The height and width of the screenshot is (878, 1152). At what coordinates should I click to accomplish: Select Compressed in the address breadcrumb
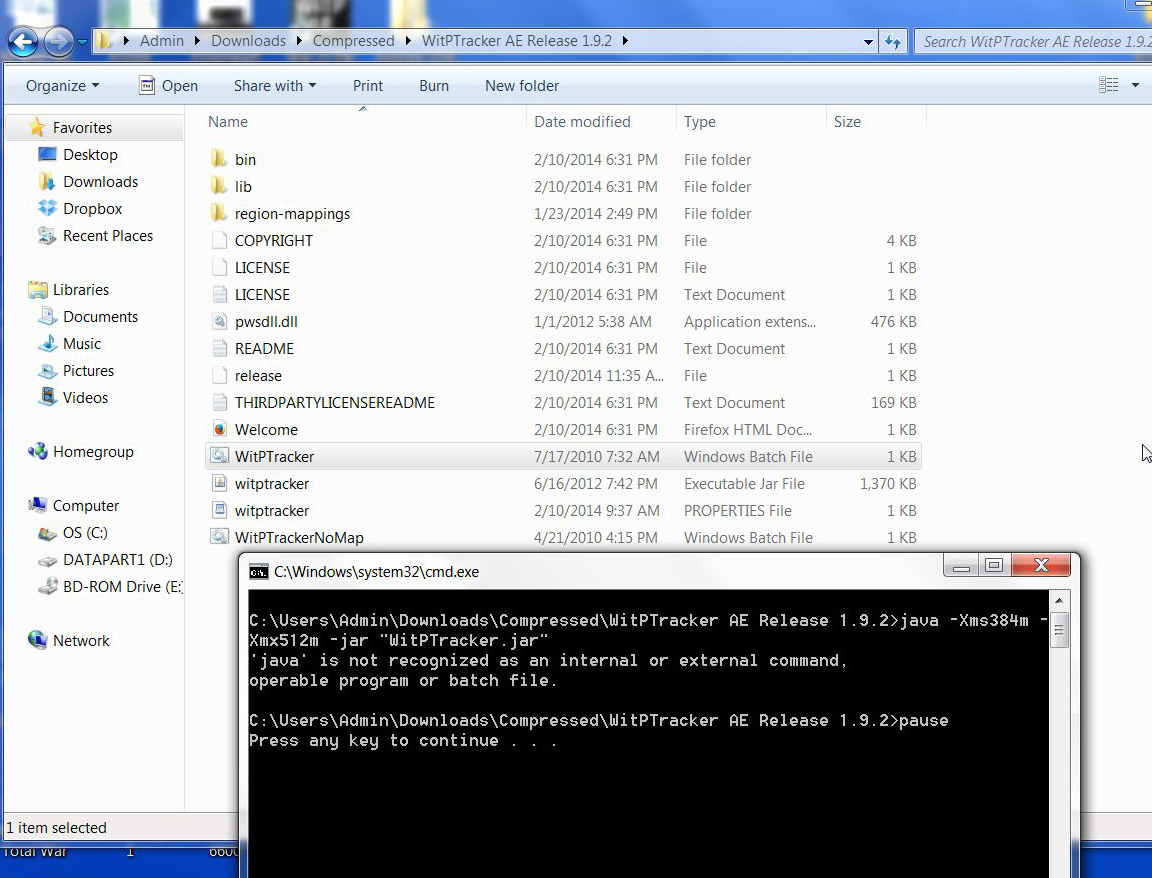coord(353,41)
